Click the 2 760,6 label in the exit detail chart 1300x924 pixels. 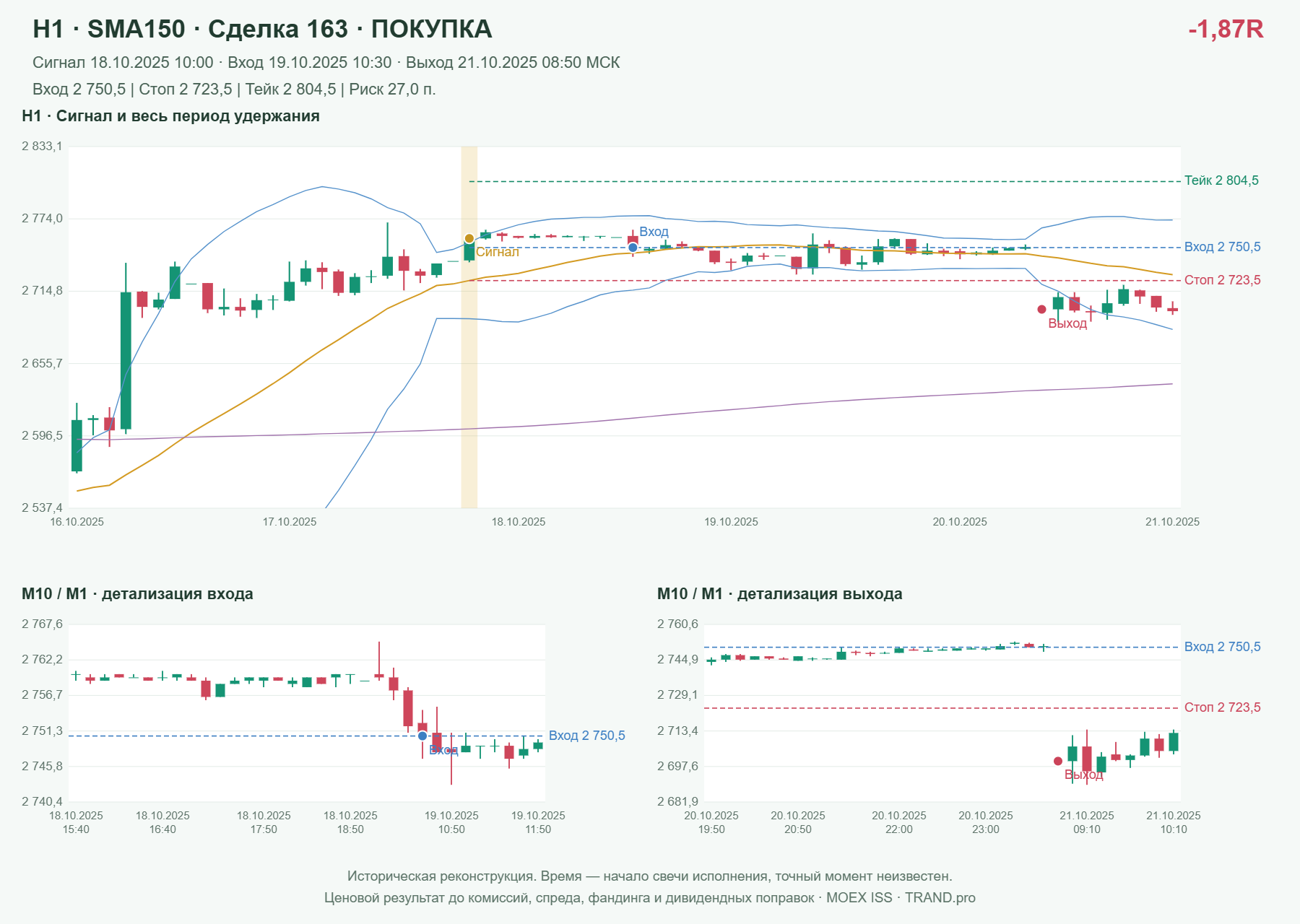pyautogui.click(x=677, y=624)
